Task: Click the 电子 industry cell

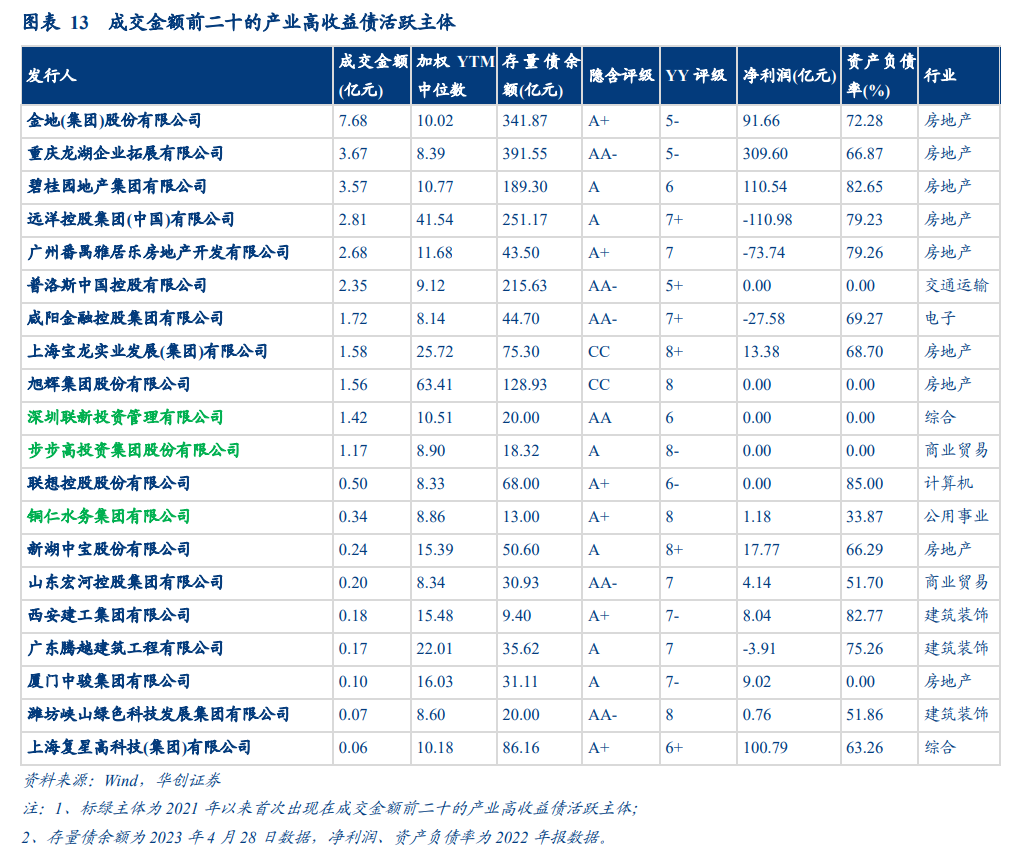Action: coord(940,318)
